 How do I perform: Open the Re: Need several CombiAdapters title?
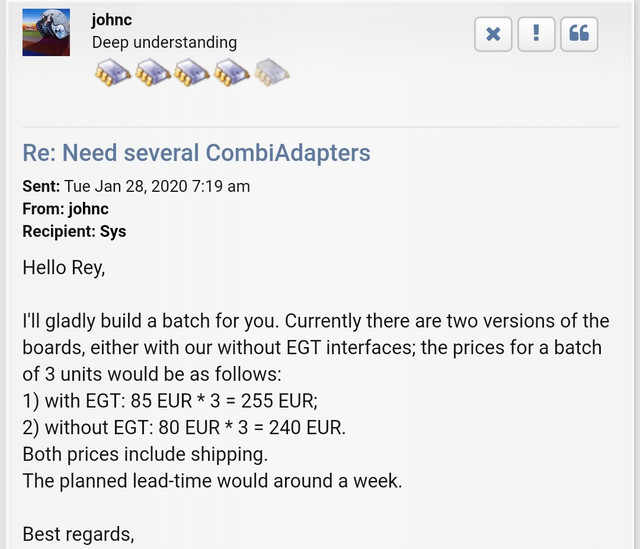click(196, 153)
